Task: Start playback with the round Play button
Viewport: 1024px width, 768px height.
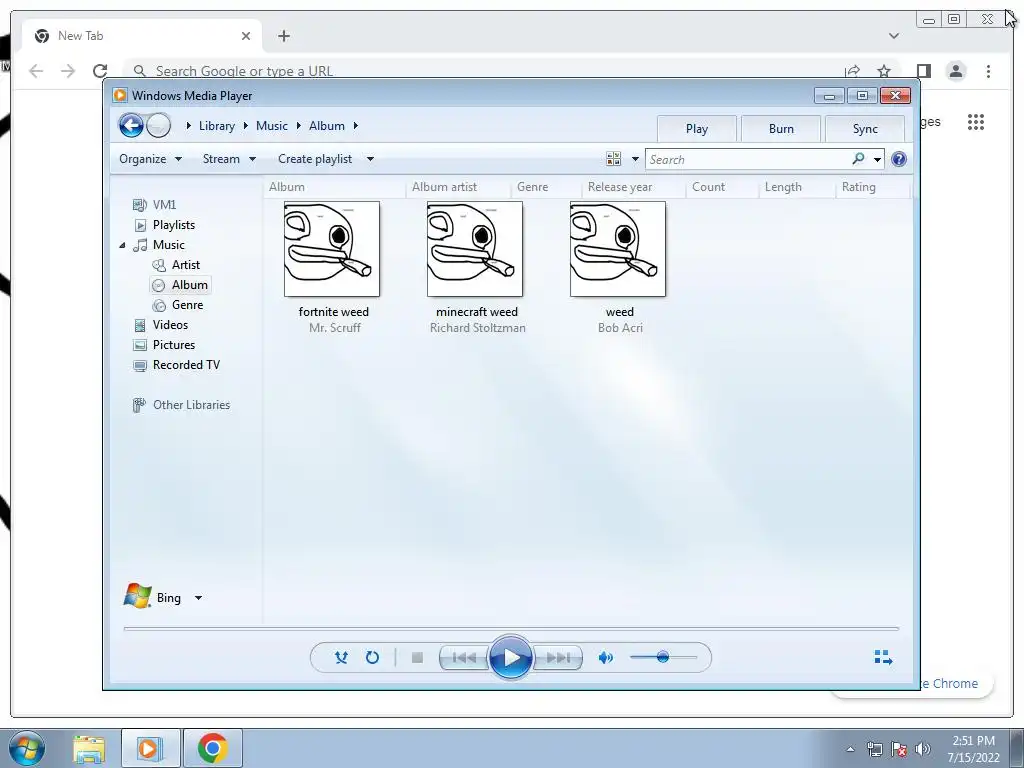Action: click(x=511, y=657)
